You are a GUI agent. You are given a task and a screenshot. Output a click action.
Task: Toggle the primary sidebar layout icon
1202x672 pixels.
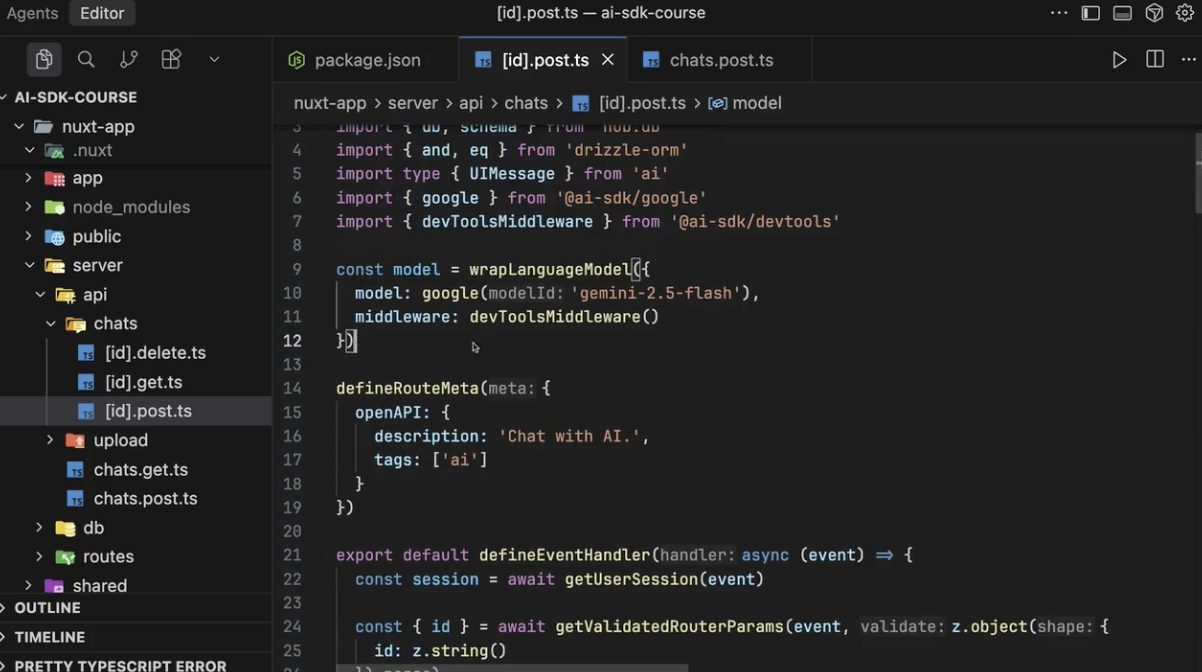click(x=1091, y=13)
